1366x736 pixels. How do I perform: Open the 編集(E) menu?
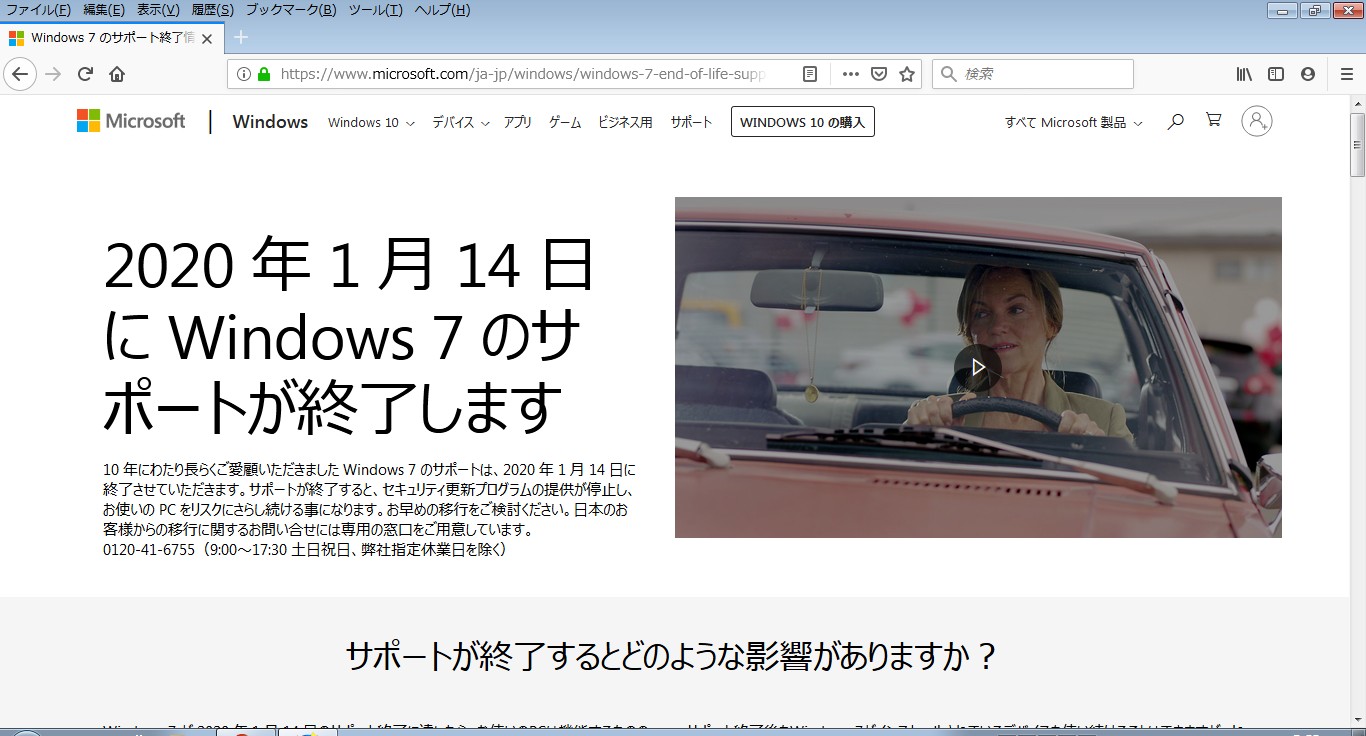pyautogui.click(x=104, y=10)
